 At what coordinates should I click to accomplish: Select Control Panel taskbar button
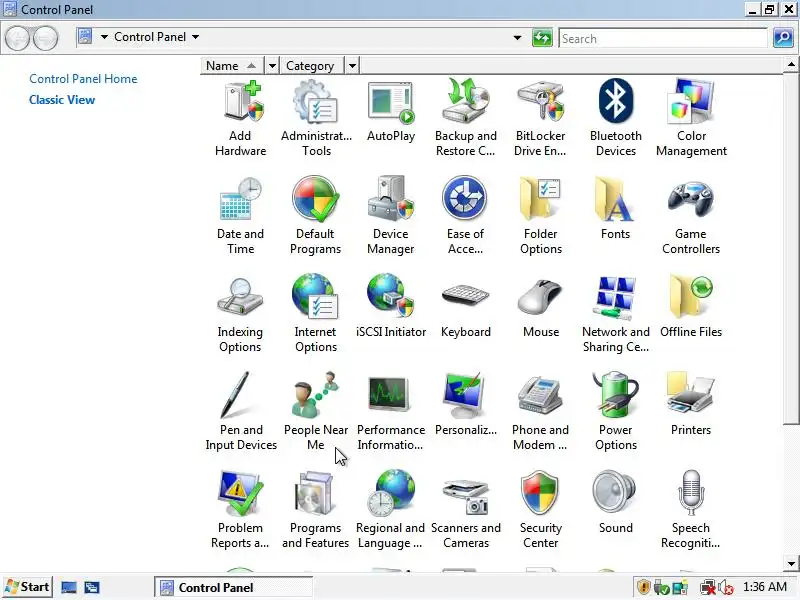pos(233,588)
